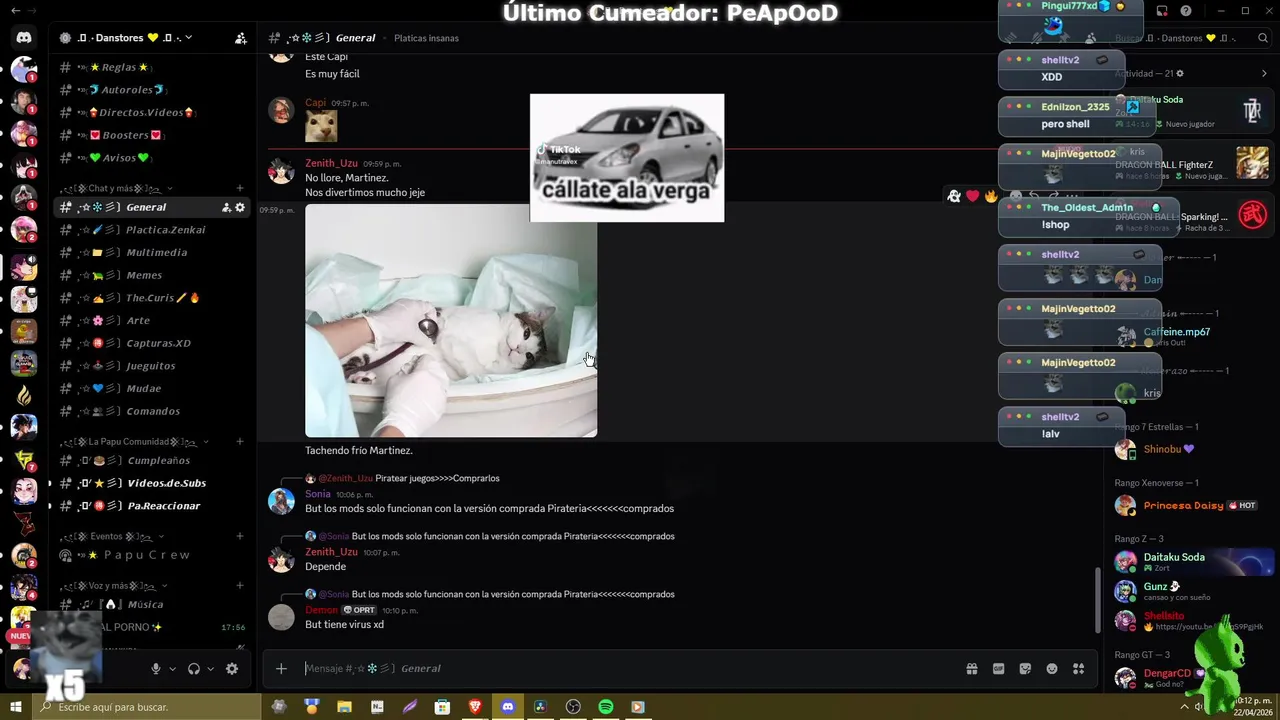Click Windows taskbar search box
Viewport: 1280px width, 720px height.
tap(147, 707)
